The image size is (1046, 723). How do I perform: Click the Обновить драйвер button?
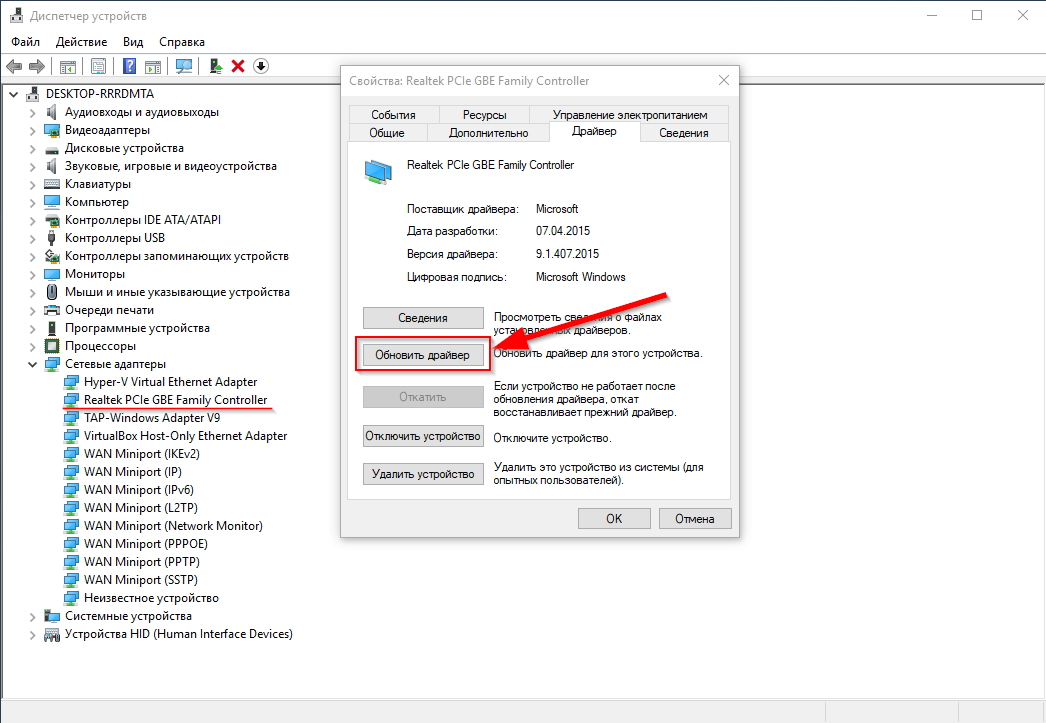[x=422, y=355]
